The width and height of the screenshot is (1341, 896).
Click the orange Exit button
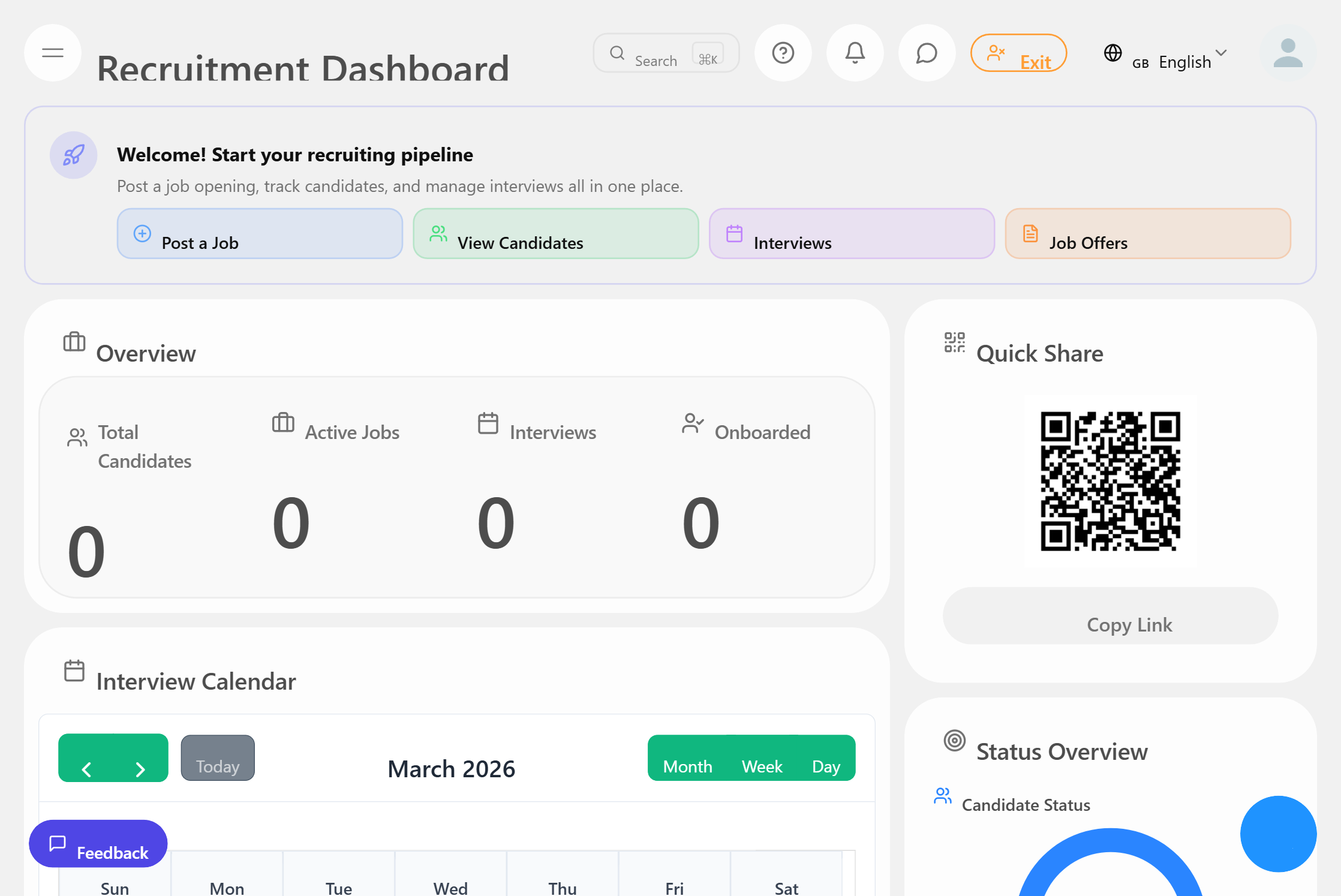(1018, 53)
